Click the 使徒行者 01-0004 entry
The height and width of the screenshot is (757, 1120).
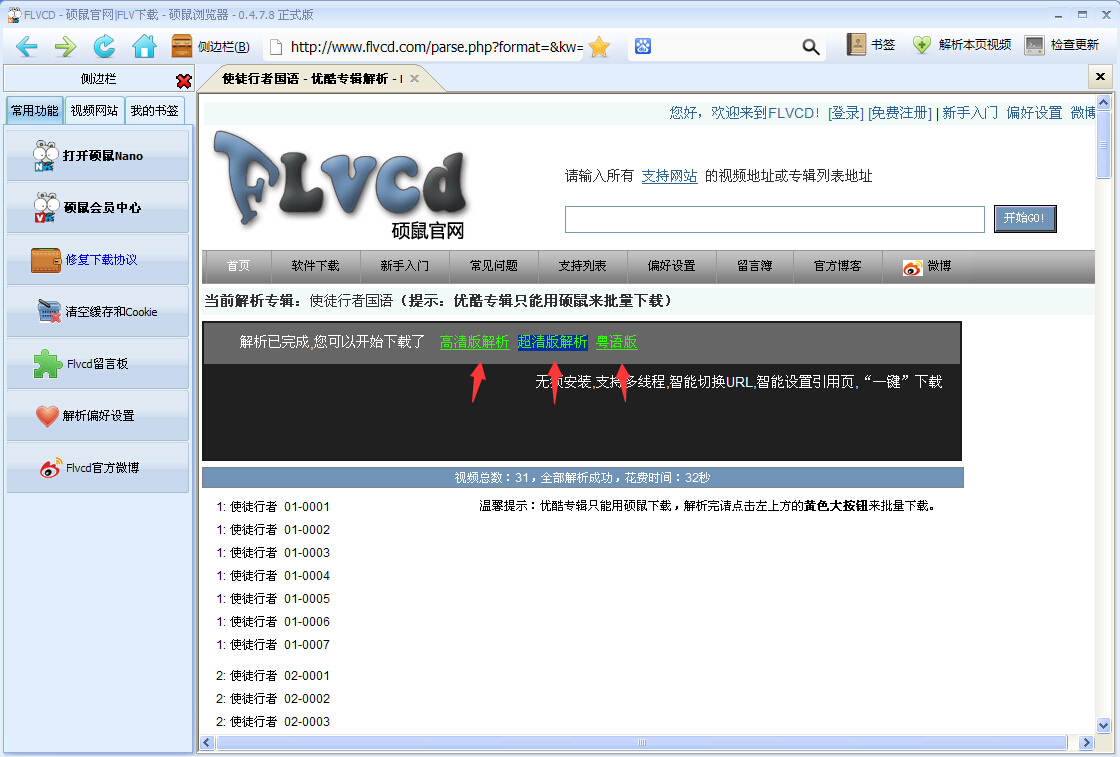[x=273, y=576]
